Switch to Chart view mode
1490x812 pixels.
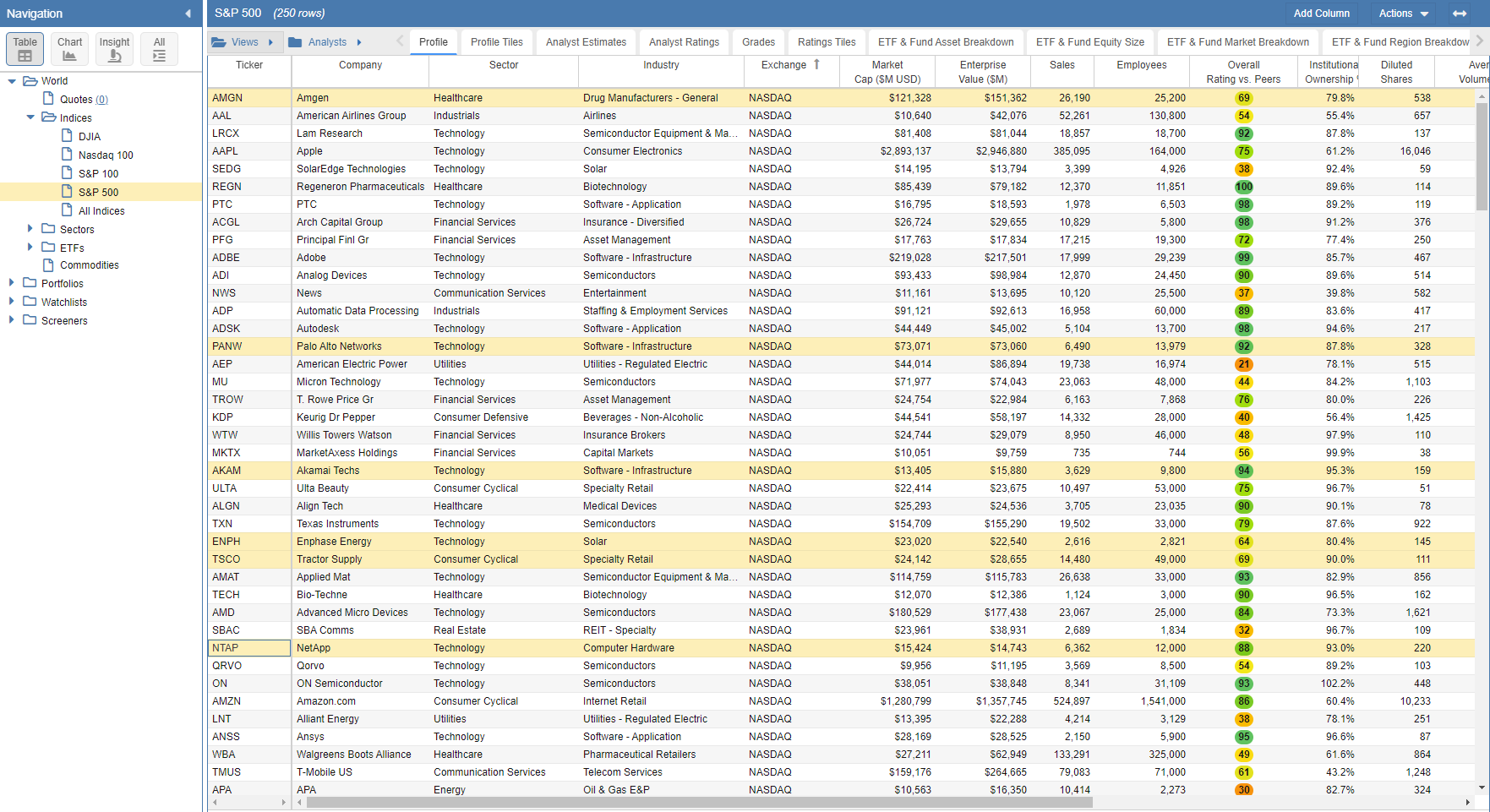click(x=69, y=49)
